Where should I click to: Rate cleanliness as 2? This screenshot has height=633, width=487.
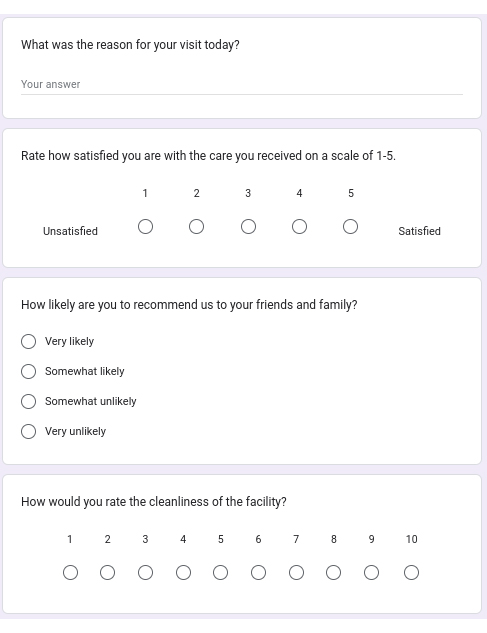[x=107, y=572]
